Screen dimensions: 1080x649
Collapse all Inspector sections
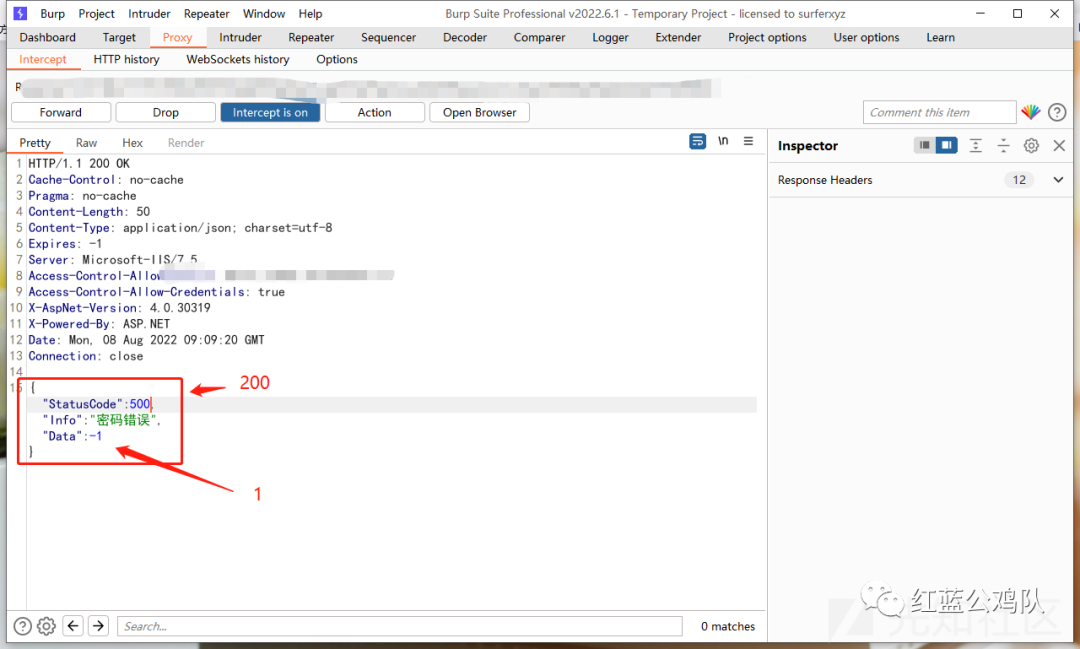1003,145
